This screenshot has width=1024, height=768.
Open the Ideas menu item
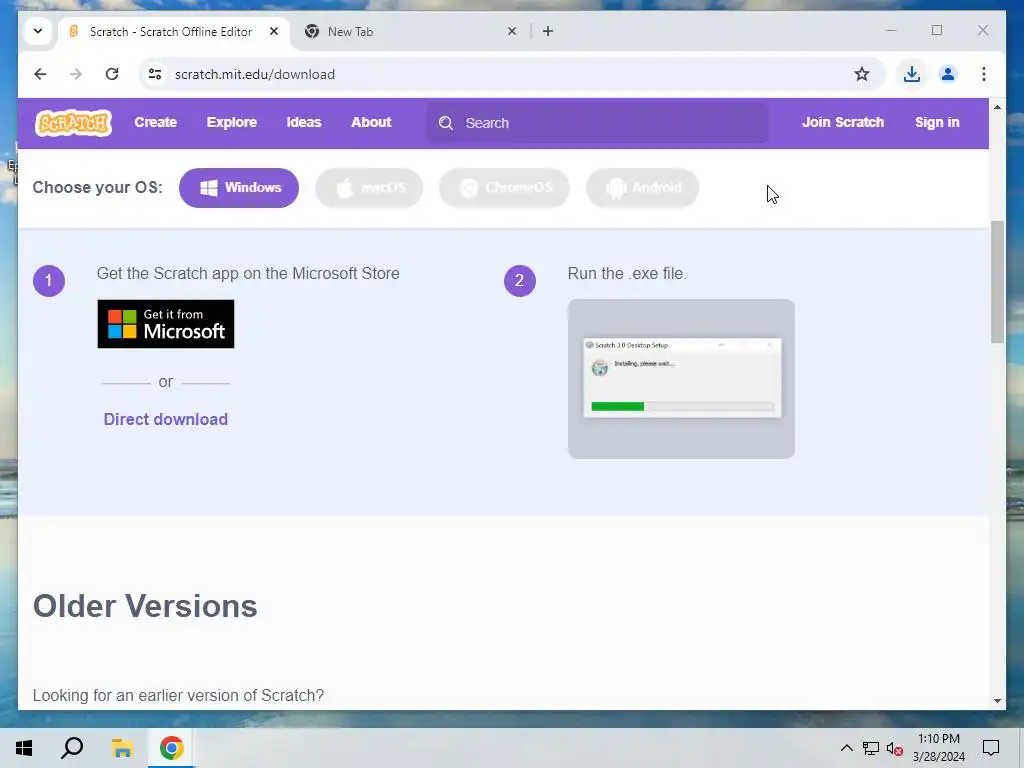pyautogui.click(x=304, y=122)
